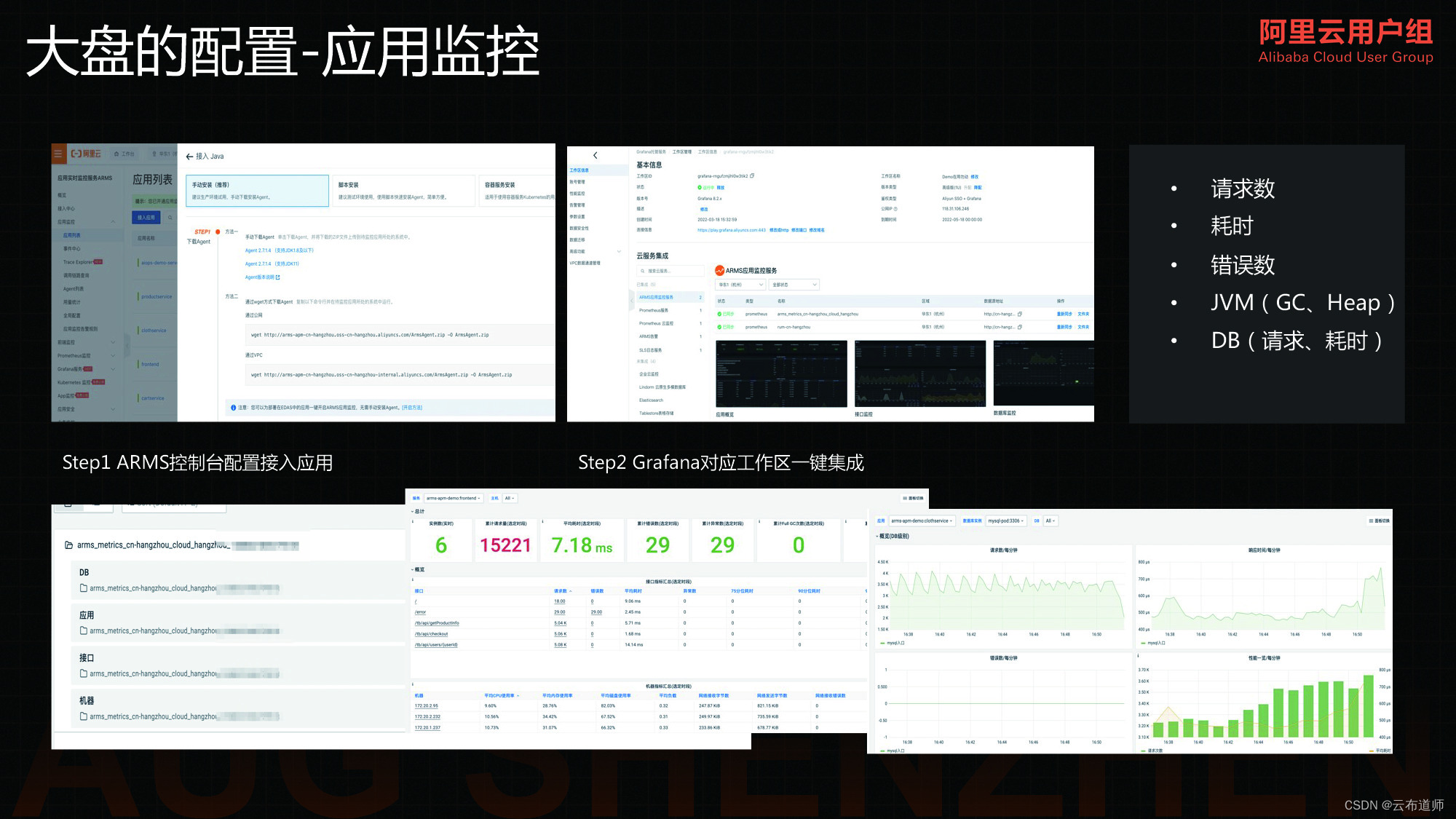
Task: Click the external-link icon after Agent版本说明
Action: (278, 277)
